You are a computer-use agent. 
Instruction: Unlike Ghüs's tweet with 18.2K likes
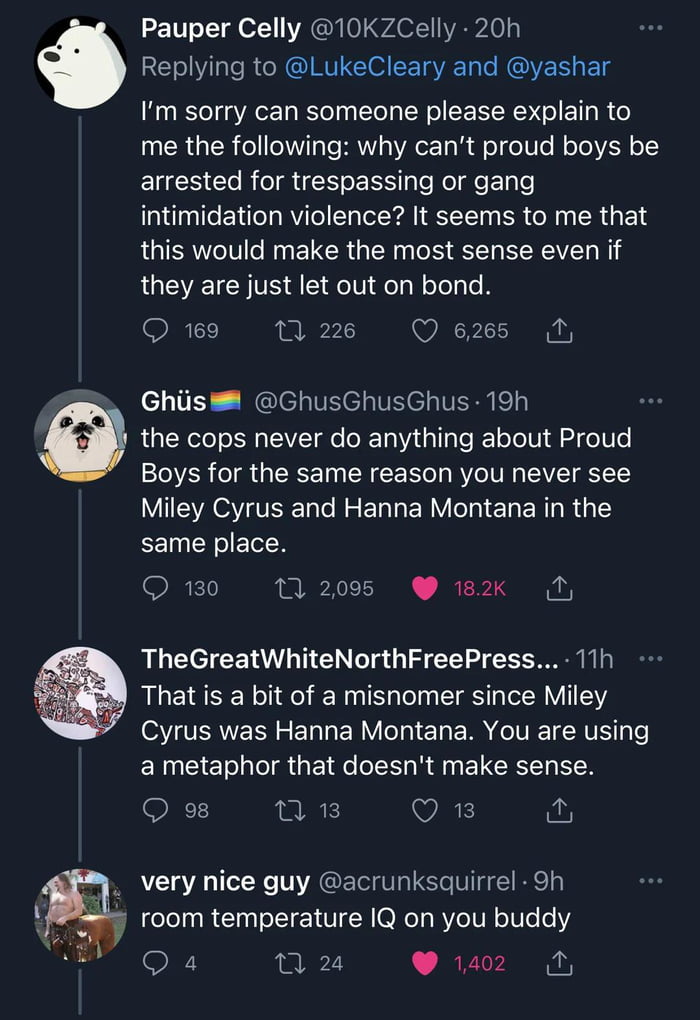pos(426,589)
